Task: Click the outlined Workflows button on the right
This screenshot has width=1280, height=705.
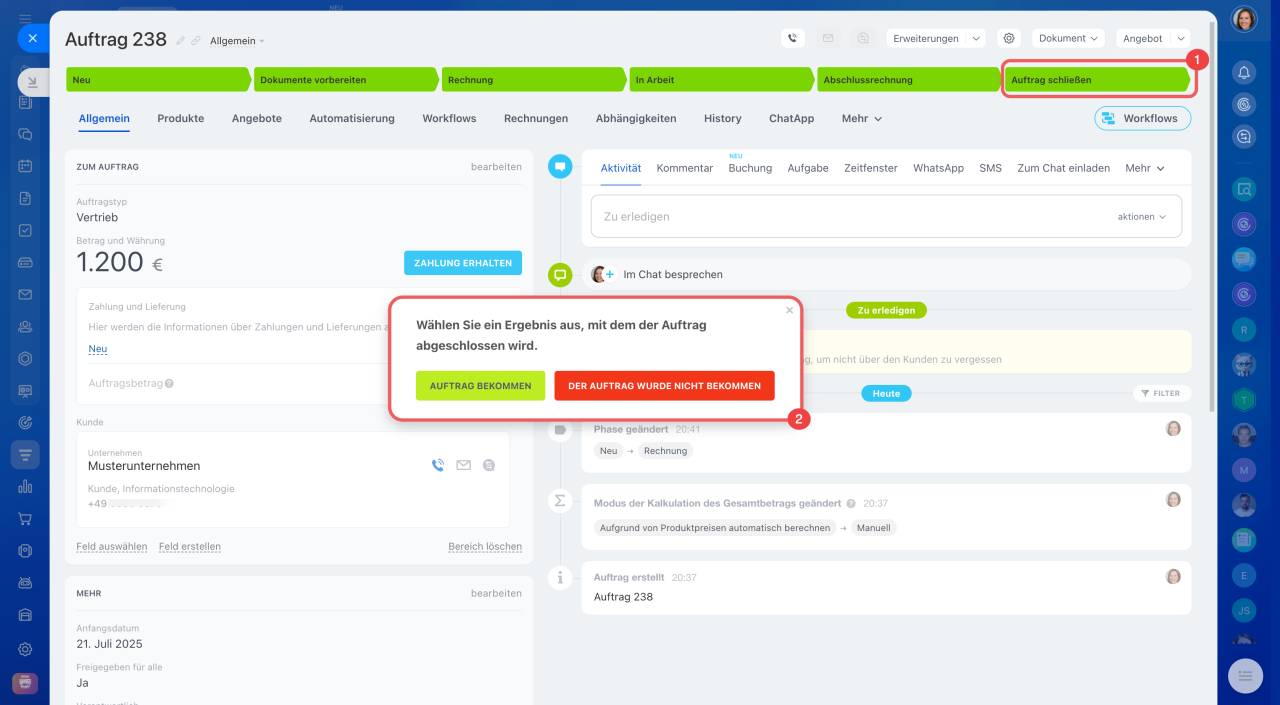Action: pyautogui.click(x=1143, y=118)
